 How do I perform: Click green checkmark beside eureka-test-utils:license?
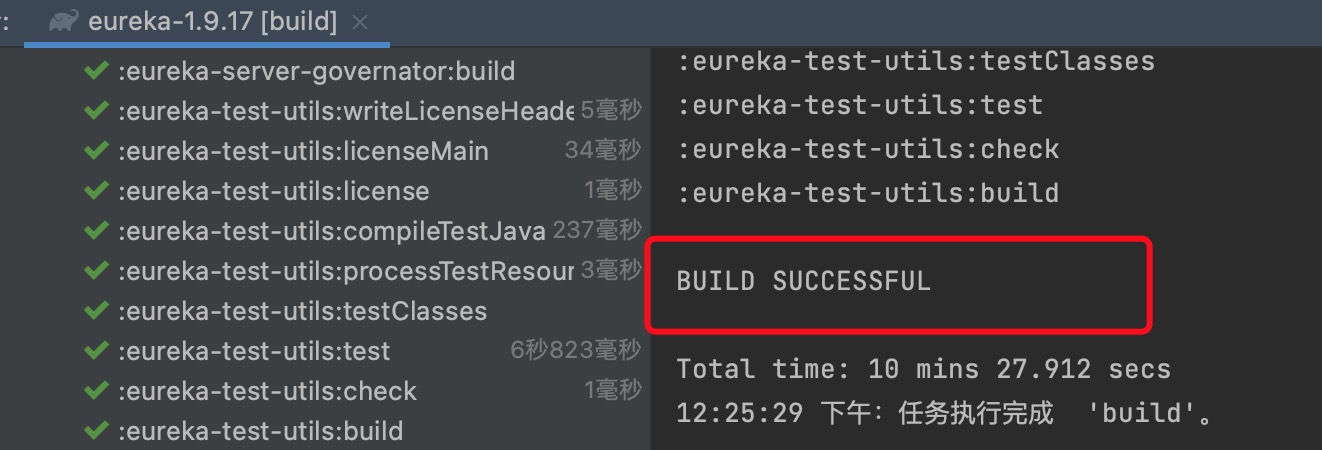pos(96,191)
